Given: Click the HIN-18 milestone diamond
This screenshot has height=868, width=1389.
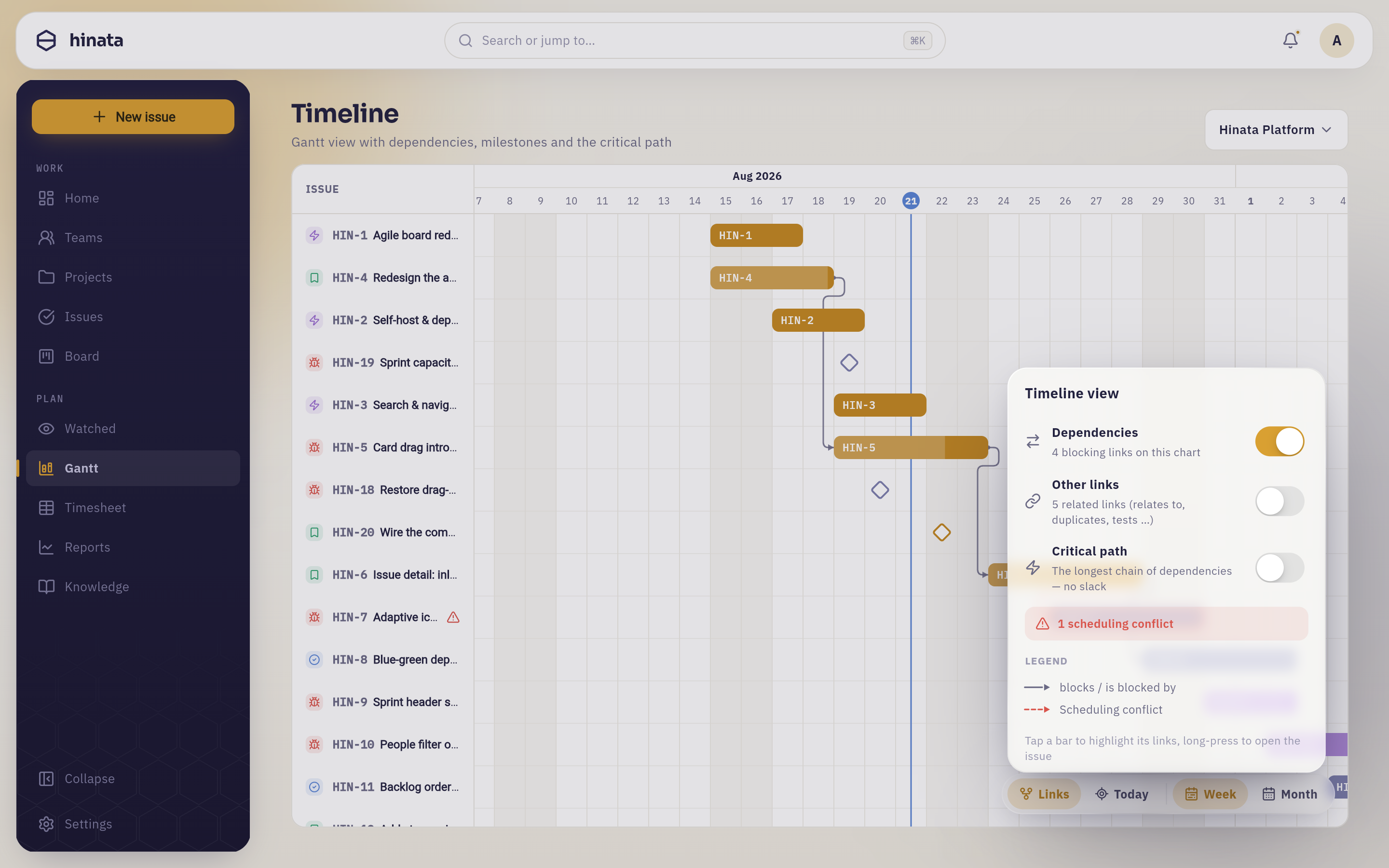Looking at the screenshot, I should [x=880, y=490].
